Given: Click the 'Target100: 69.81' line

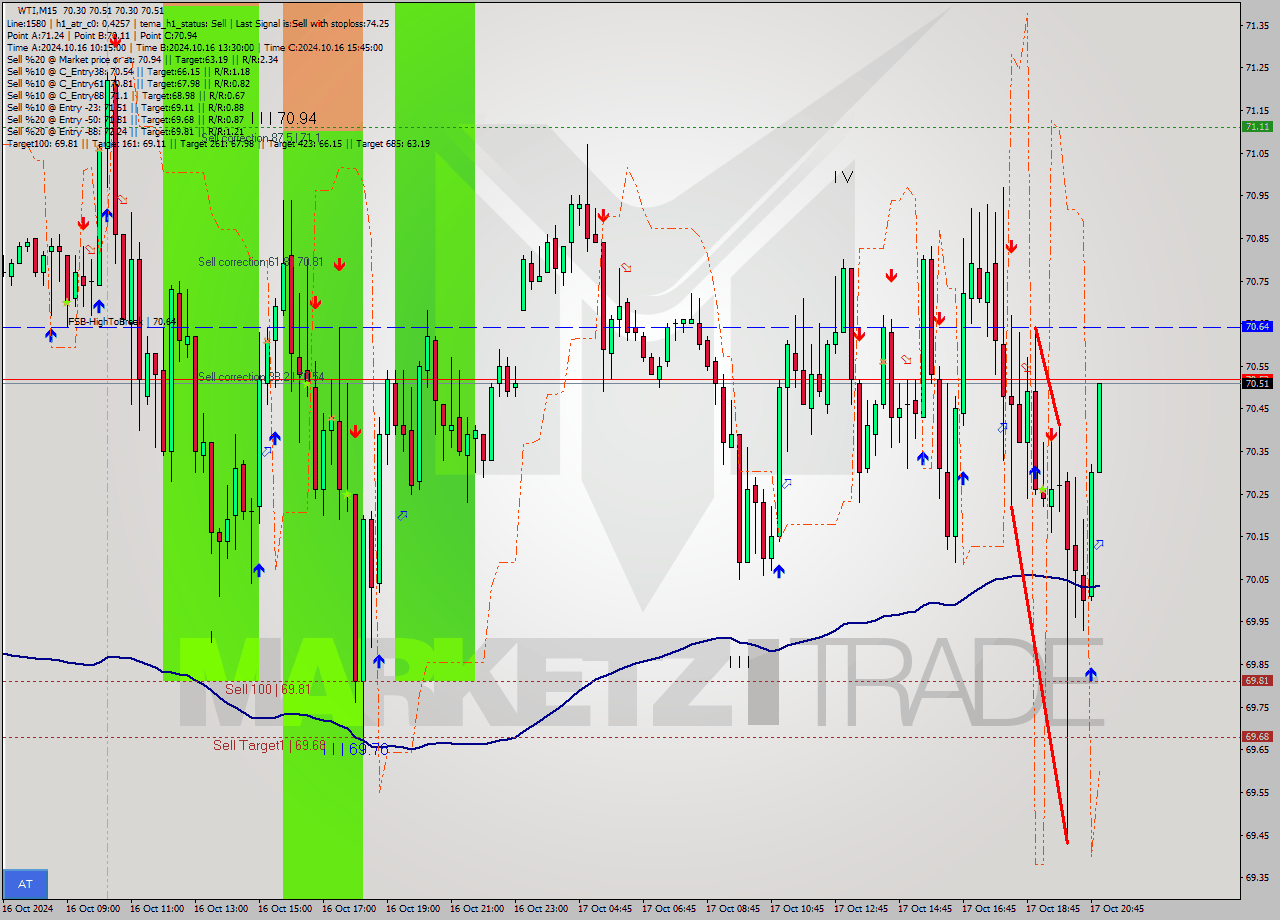Looking at the screenshot, I should coord(218,143).
